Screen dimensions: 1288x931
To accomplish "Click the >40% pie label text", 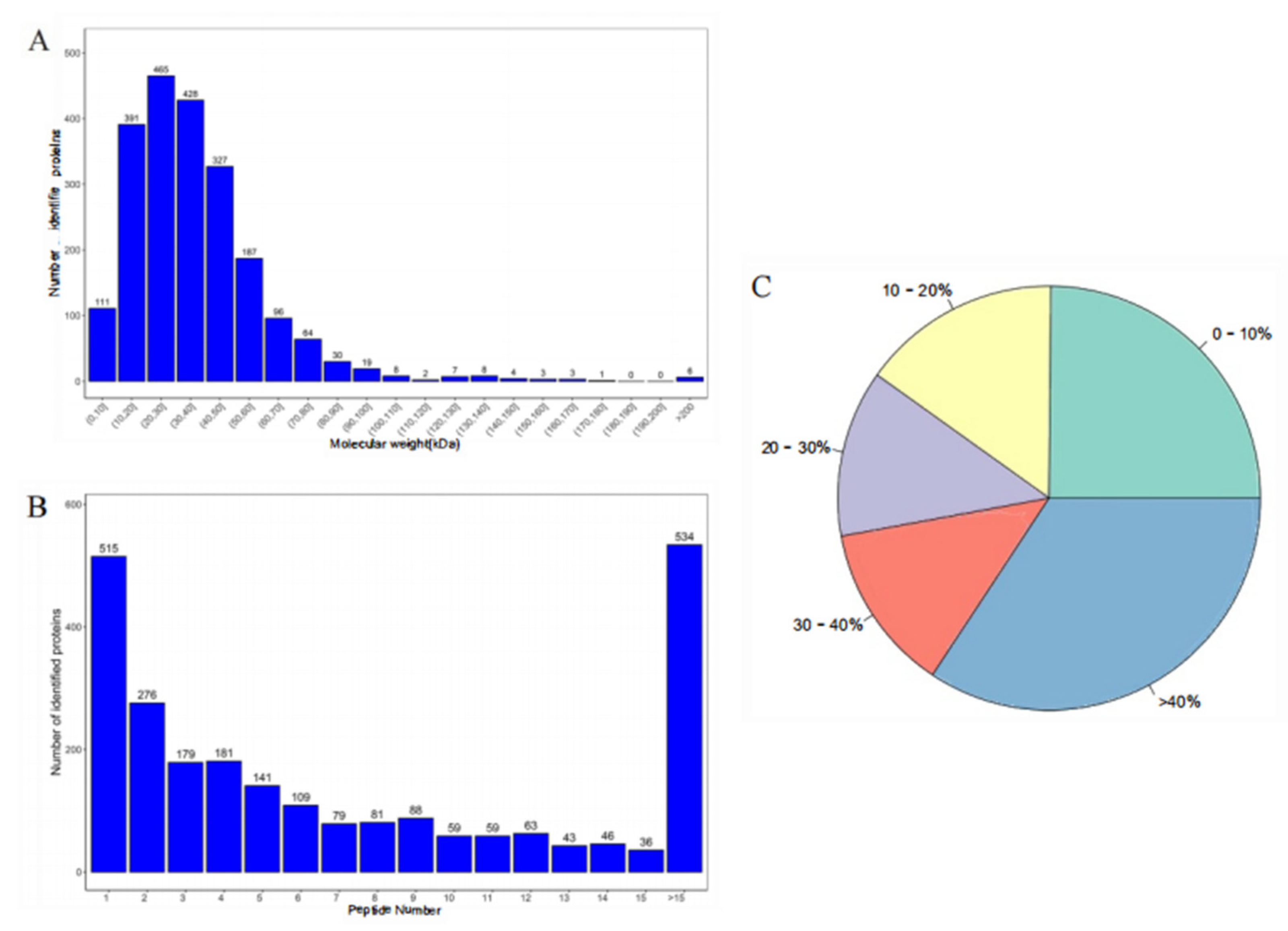I will 1179,702.
